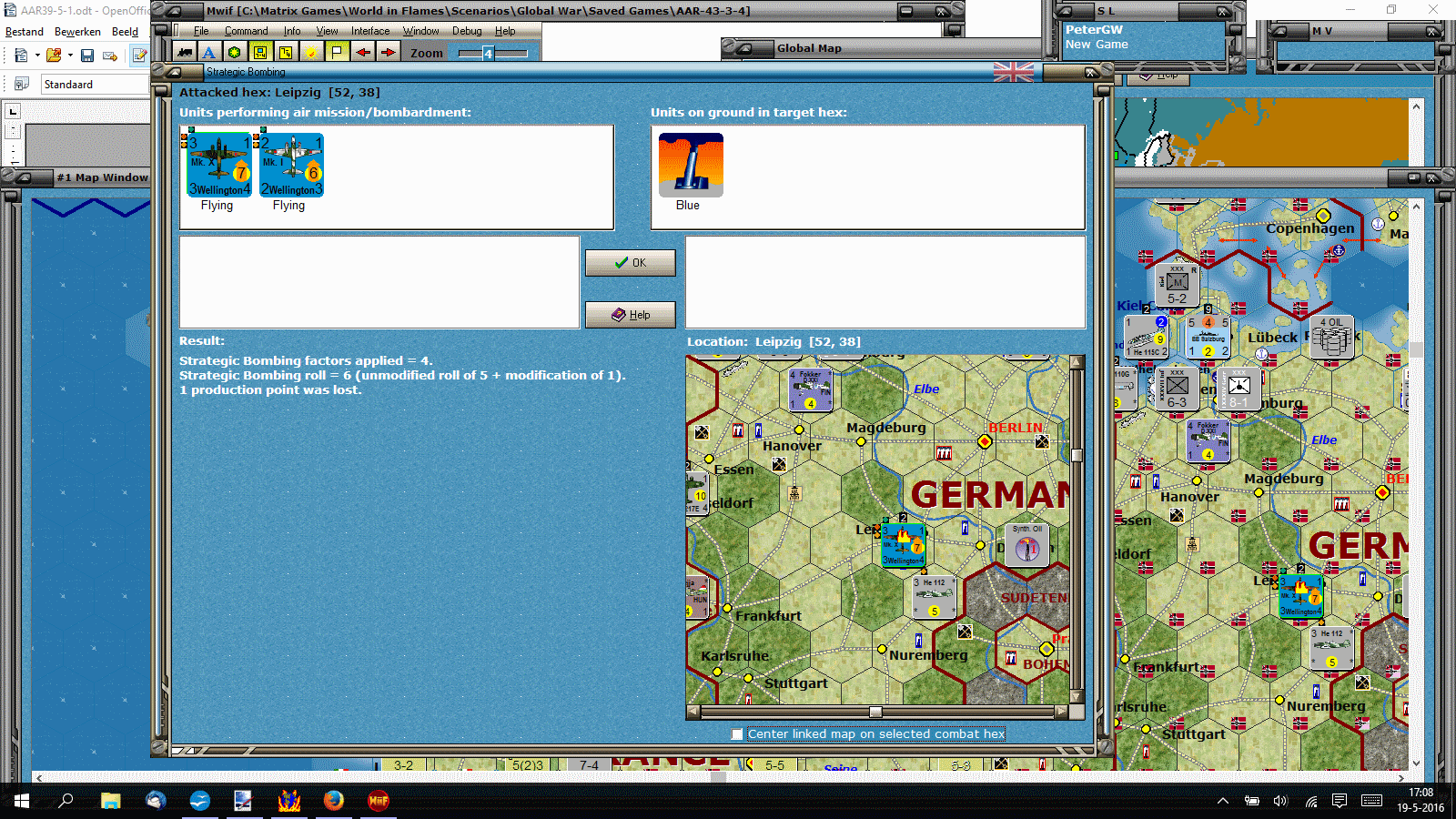The width and height of the screenshot is (1456, 819).
Task: Toggle the yellow map-view toolbar button
Action: coord(260,53)
